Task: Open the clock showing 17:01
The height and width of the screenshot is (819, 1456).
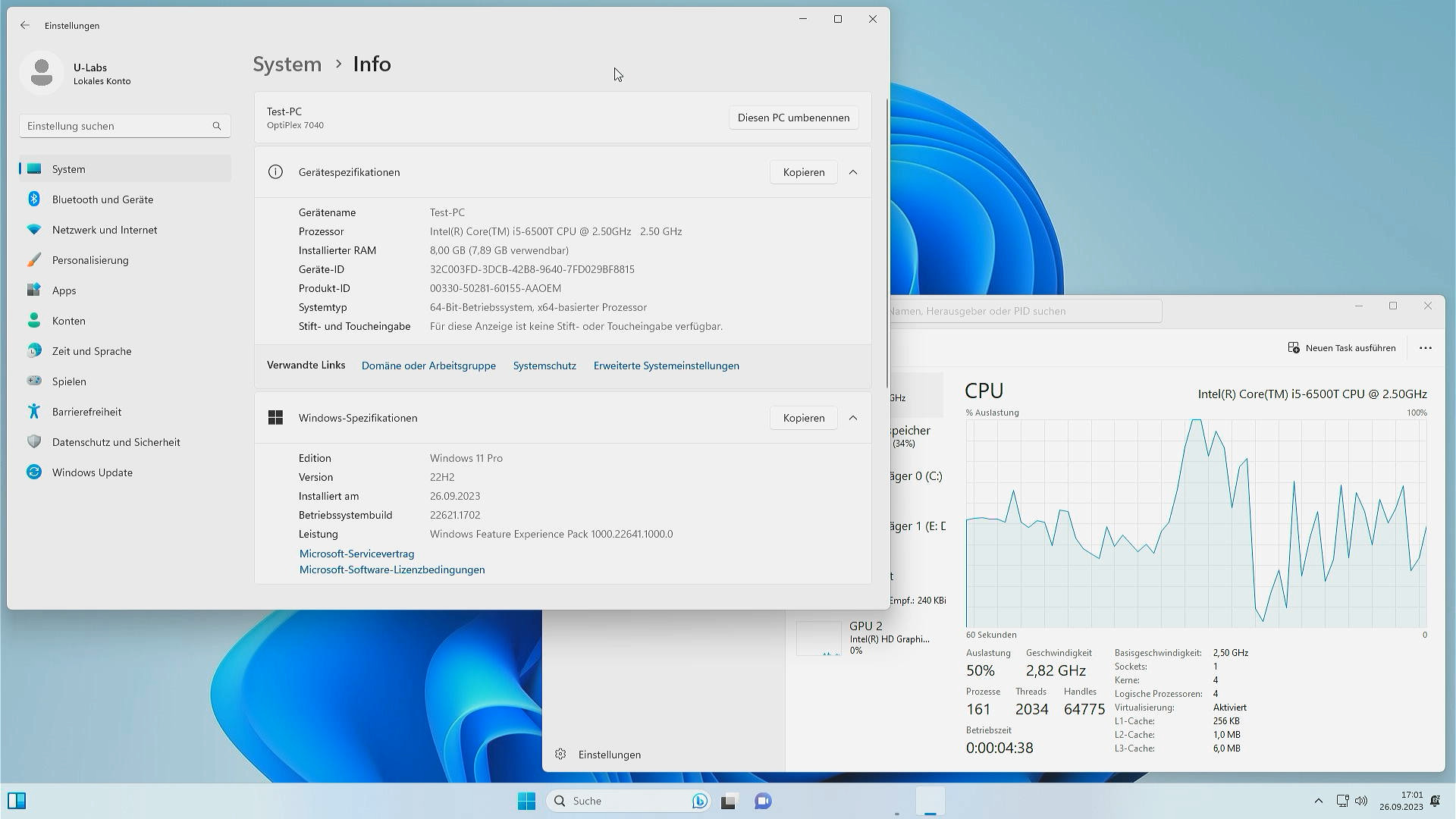Action: 1401,801
